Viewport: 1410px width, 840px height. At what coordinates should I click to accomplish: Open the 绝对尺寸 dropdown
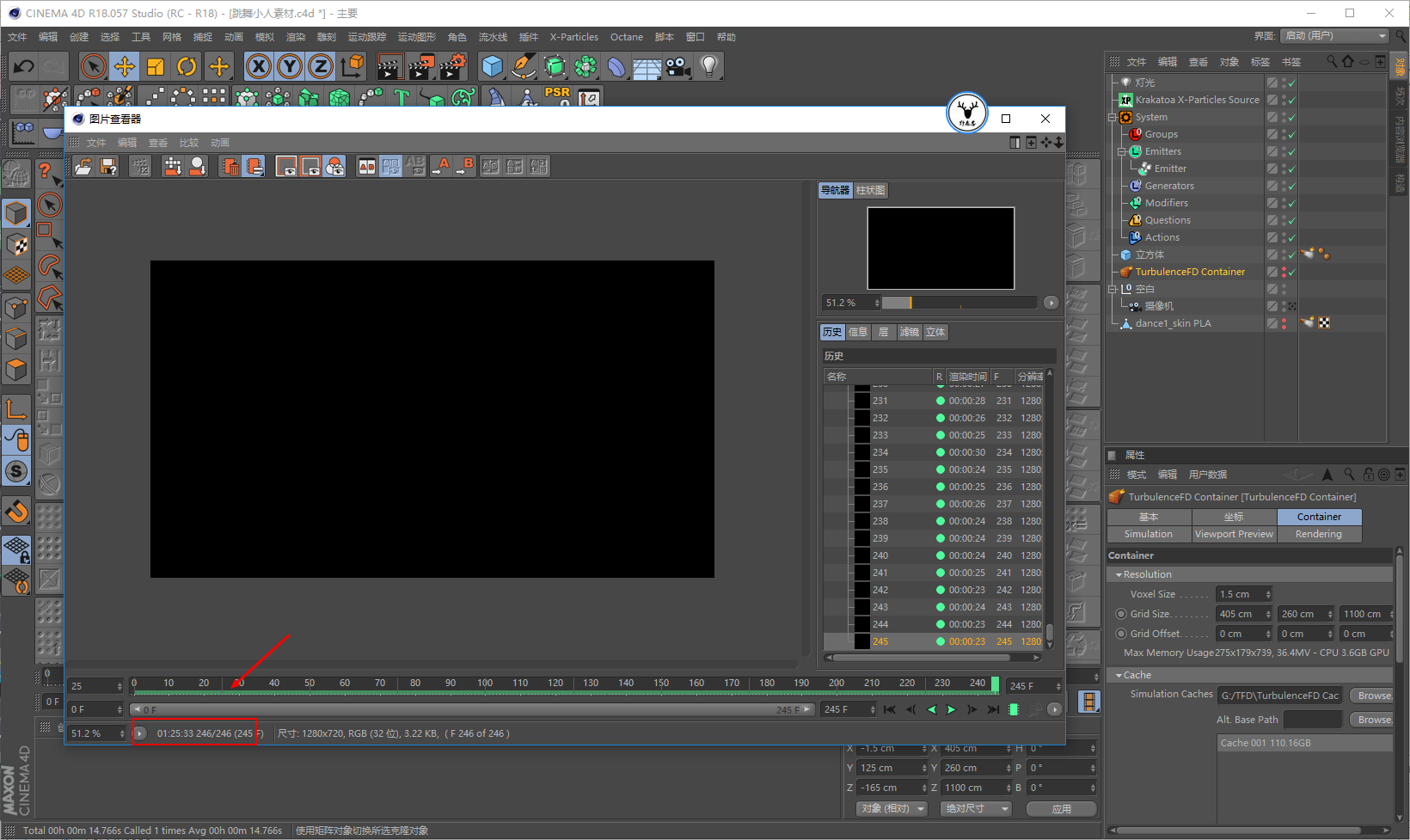pyautogui.click(x=976, y=808)
